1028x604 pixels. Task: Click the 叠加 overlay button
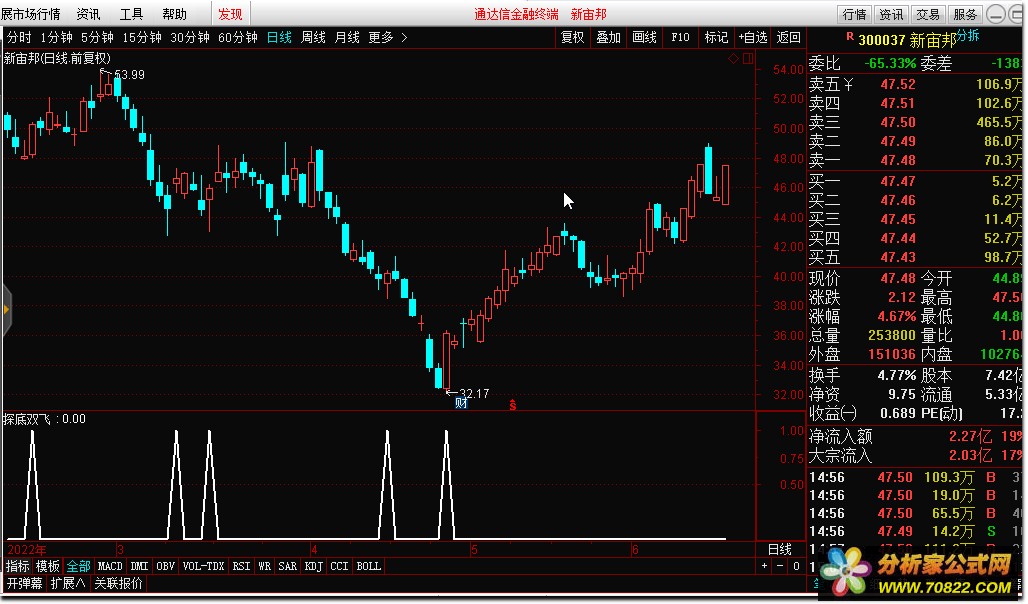tap(608, 37)
